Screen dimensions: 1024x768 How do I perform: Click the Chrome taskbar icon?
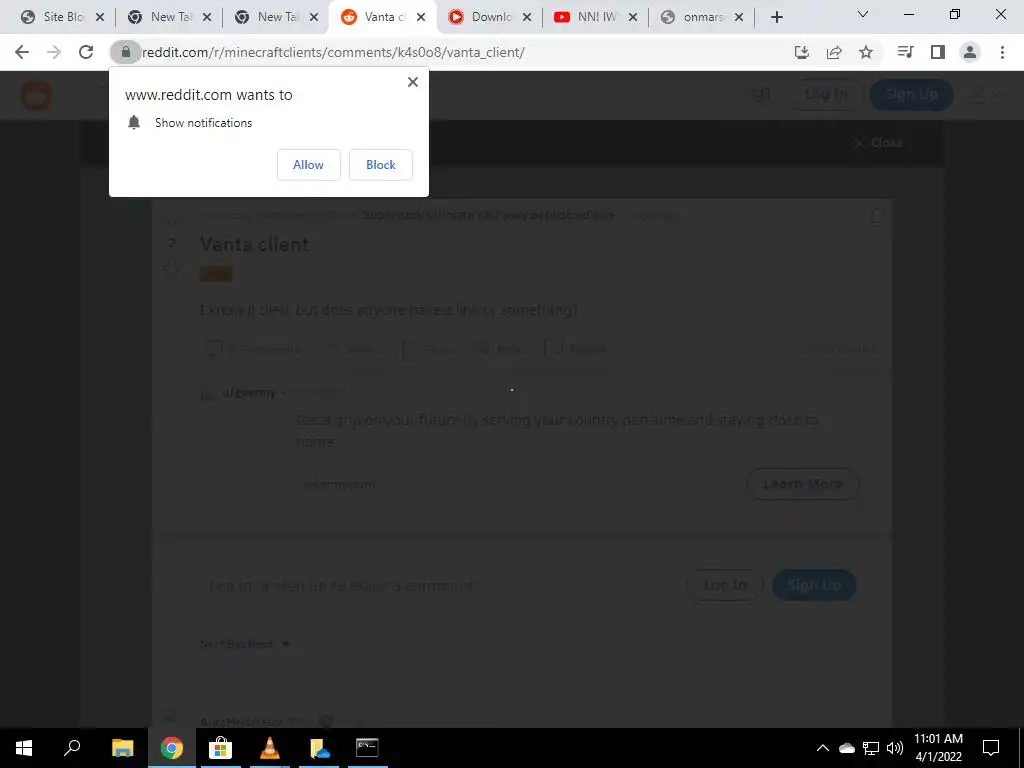pos(172,748)
